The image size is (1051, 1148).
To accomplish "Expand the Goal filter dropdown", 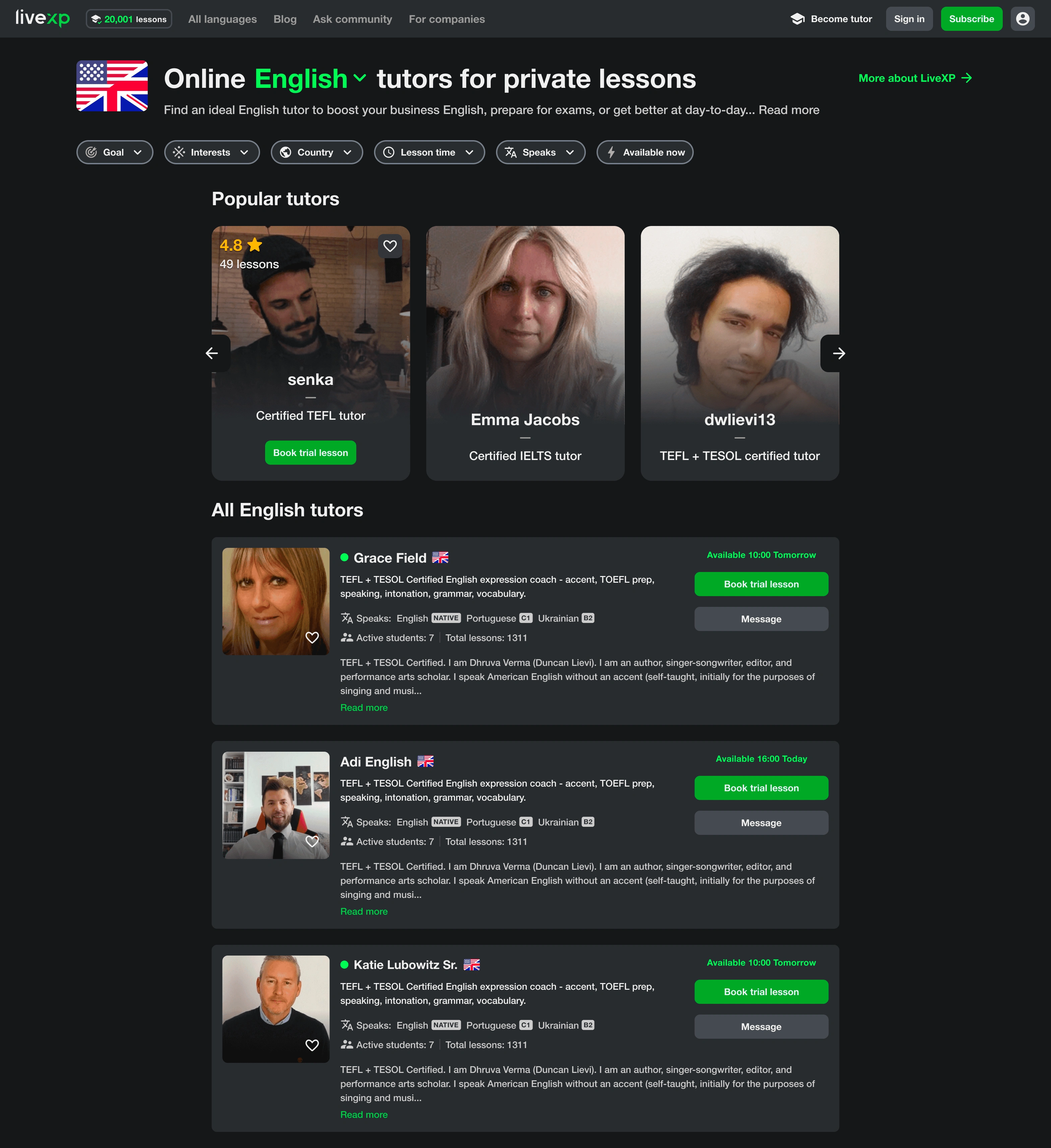I will pos(115,152).
